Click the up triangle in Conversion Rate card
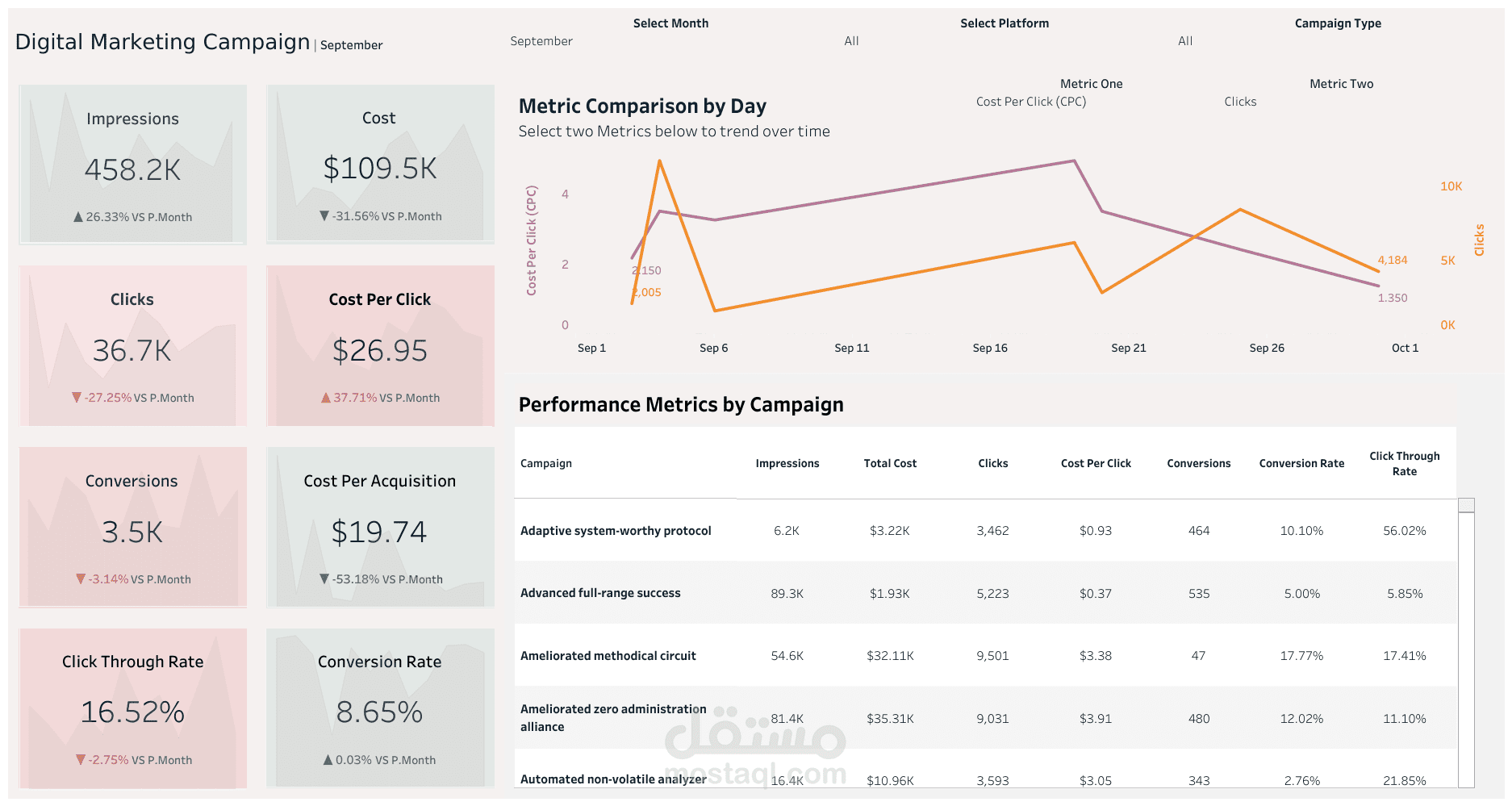Screen dimensions: 1512x806 tap(328, 760)
